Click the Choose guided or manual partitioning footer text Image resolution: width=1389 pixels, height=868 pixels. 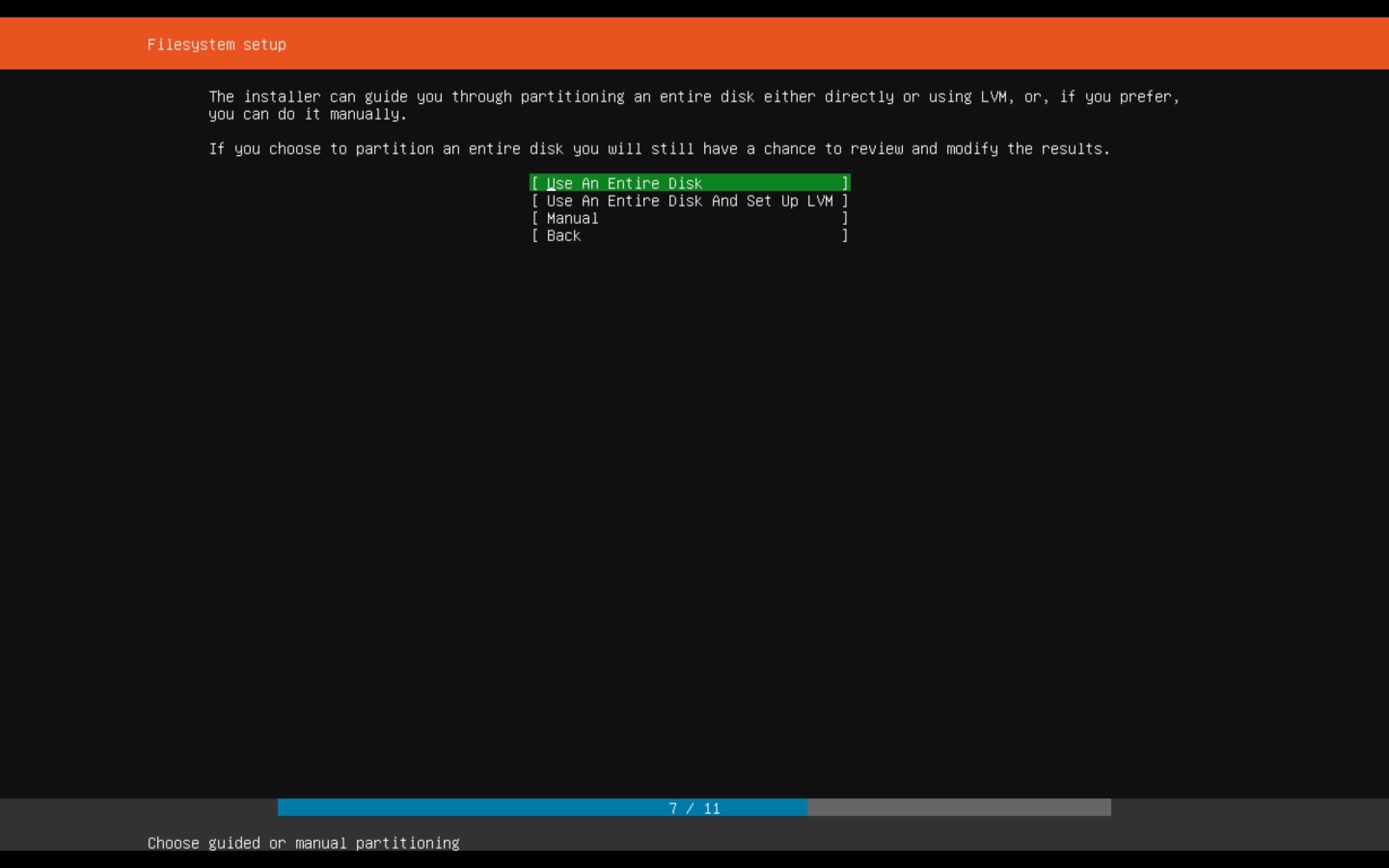tap(303, 843)
